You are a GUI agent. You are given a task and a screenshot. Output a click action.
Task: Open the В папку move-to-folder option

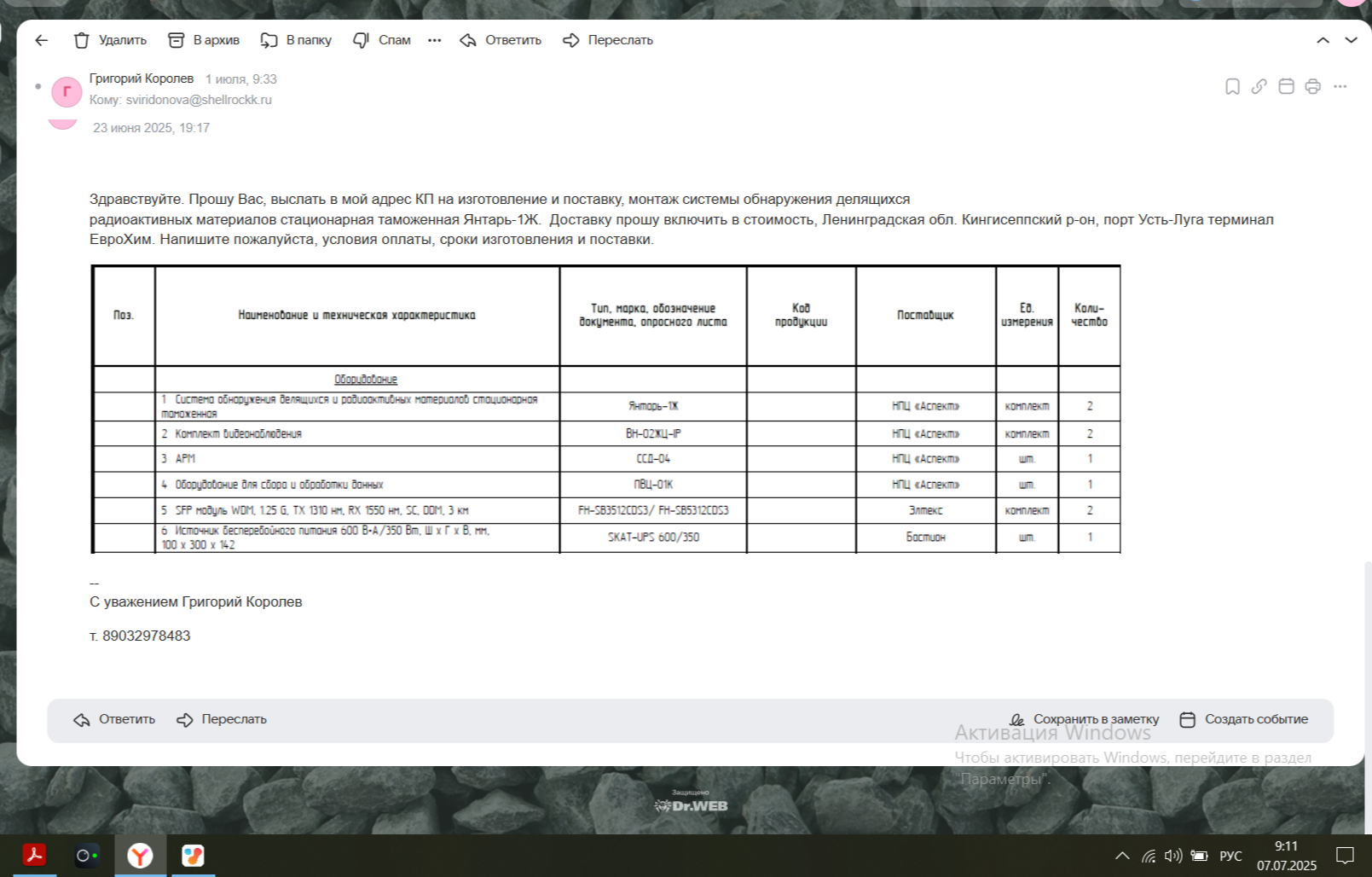click(296, 40)
